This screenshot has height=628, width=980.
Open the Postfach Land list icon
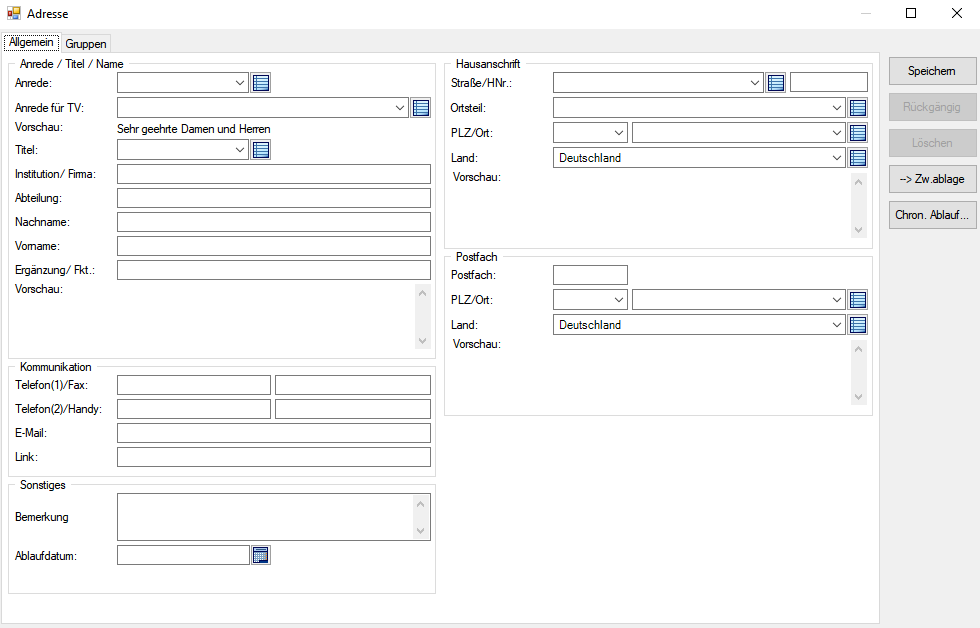tap(857, 325)
